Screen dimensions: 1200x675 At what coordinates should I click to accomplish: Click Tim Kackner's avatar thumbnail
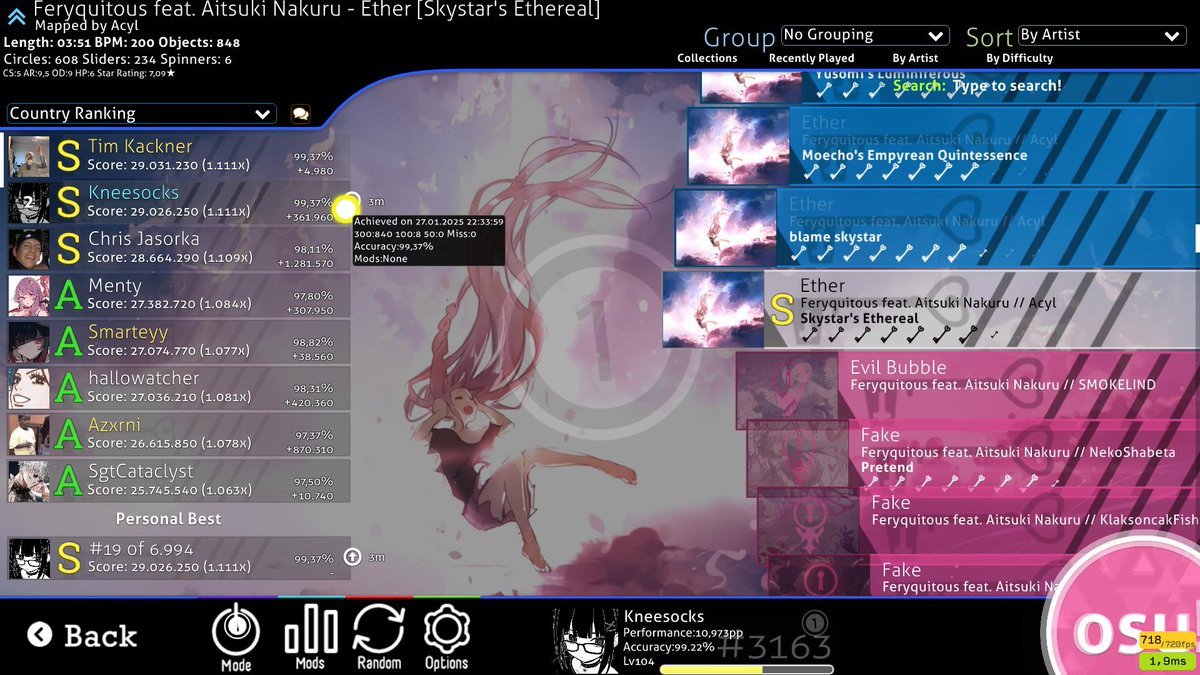[29, 157]
